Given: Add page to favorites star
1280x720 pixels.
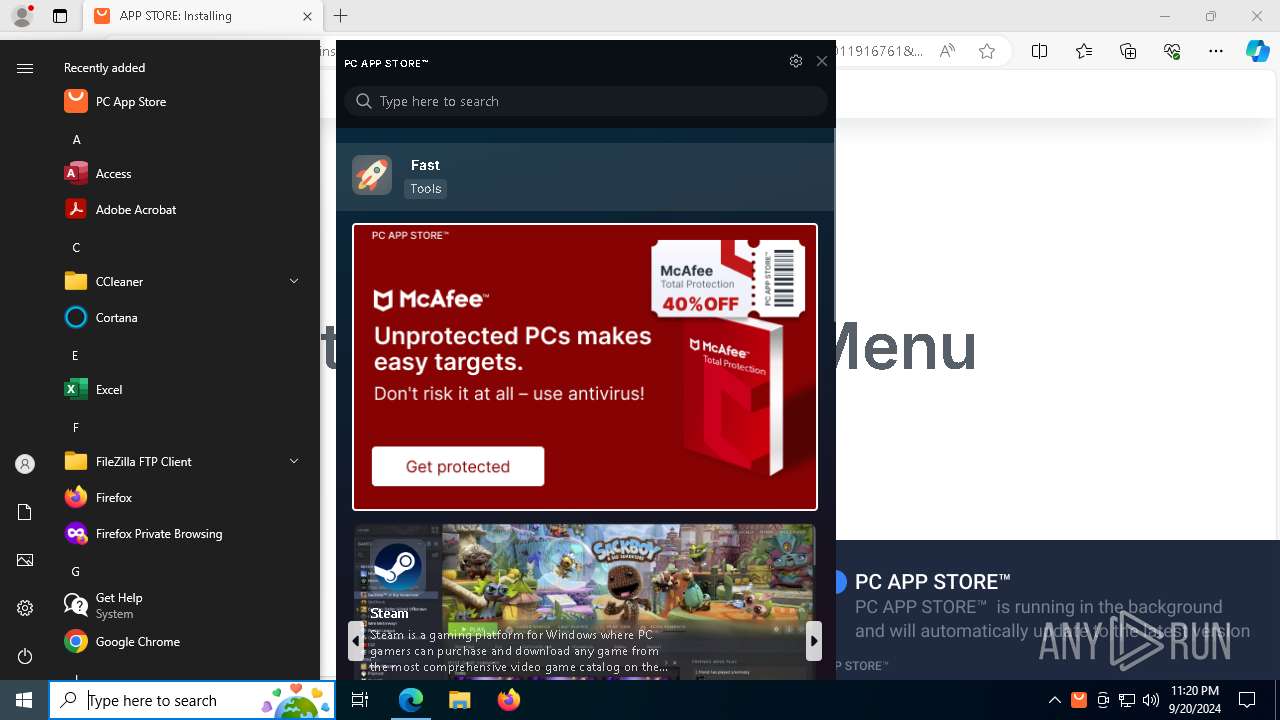Looking at the screenshot, I should click(x=987, y=51).
